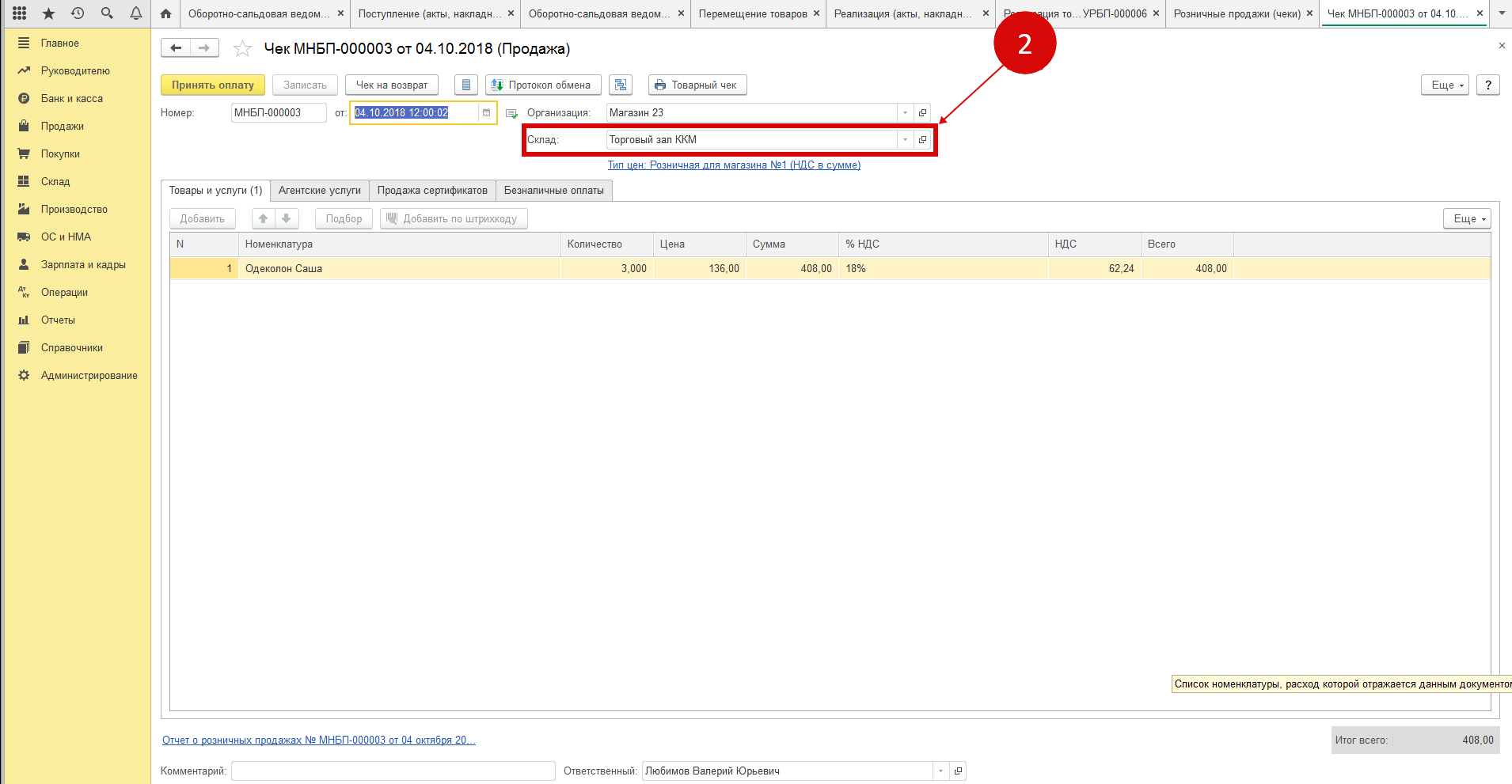Open Руководителю section
The width and height of the screenshot is (1512, 784).
(x=75, y=71)
